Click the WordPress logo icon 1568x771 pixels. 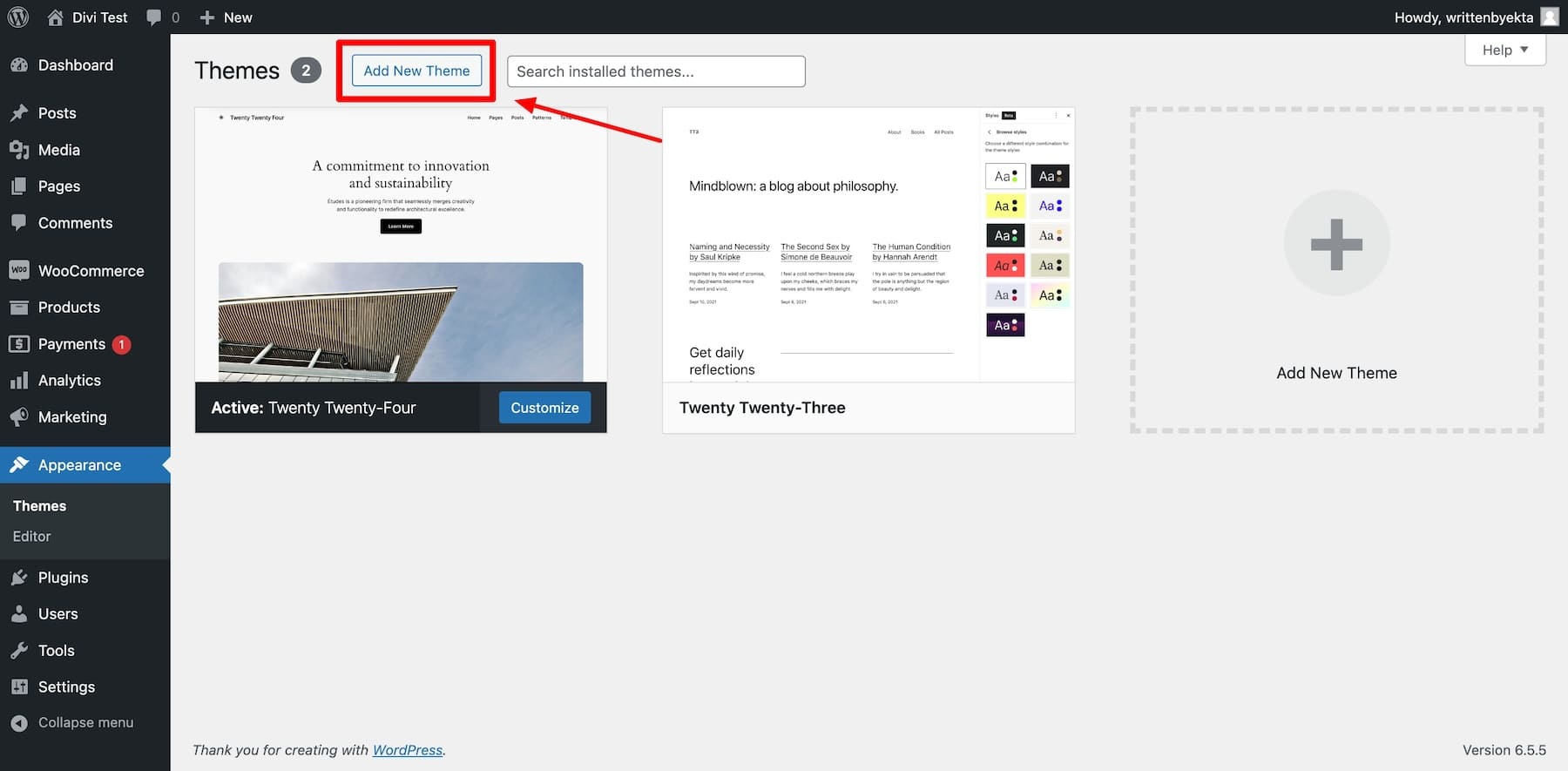(x=18, y=17)
